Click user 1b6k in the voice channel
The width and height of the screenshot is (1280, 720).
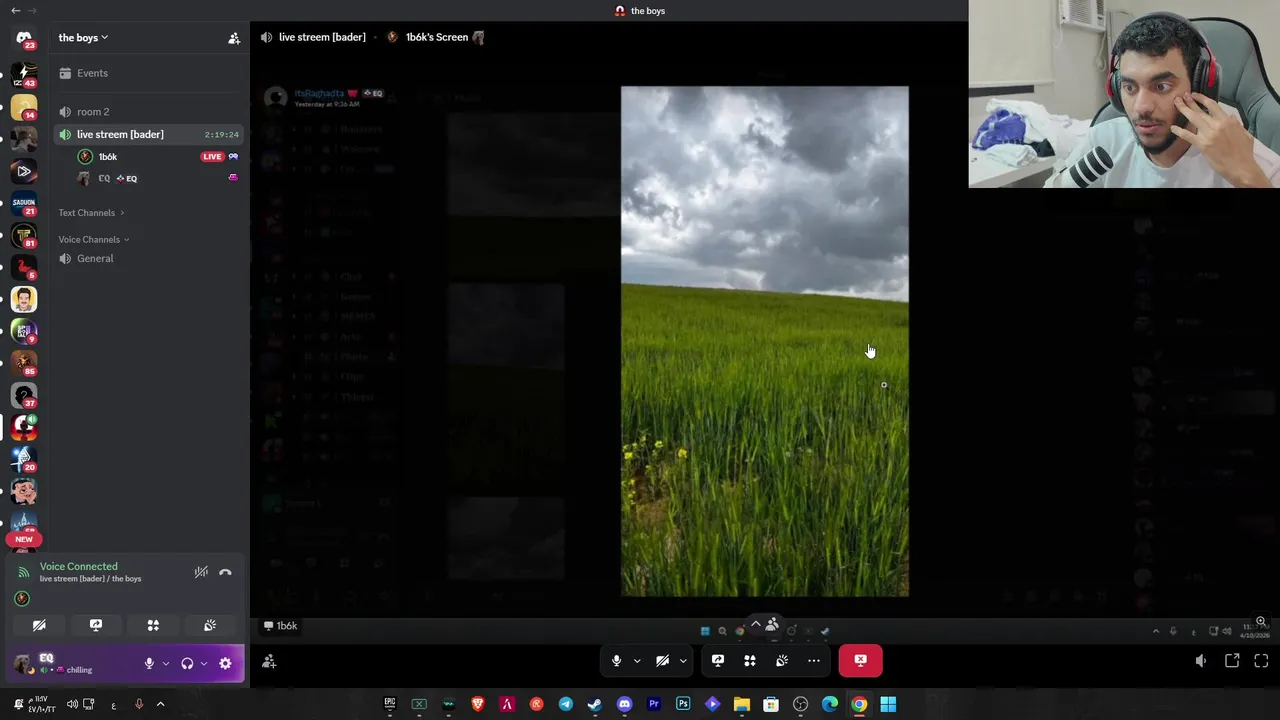click(x=107, y=157)
